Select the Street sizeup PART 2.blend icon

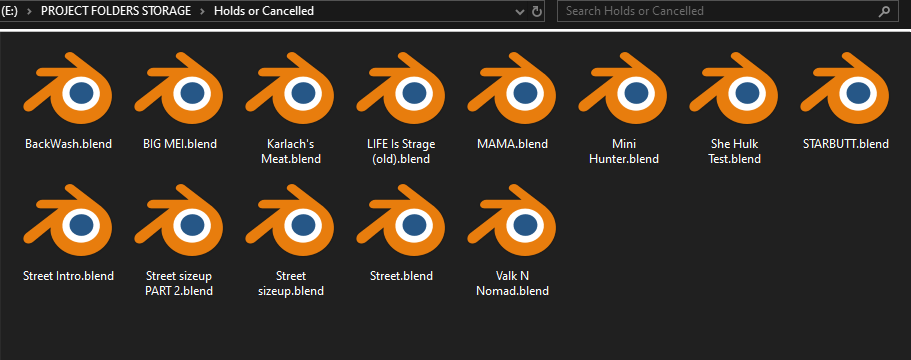click(x=179, y=221)
